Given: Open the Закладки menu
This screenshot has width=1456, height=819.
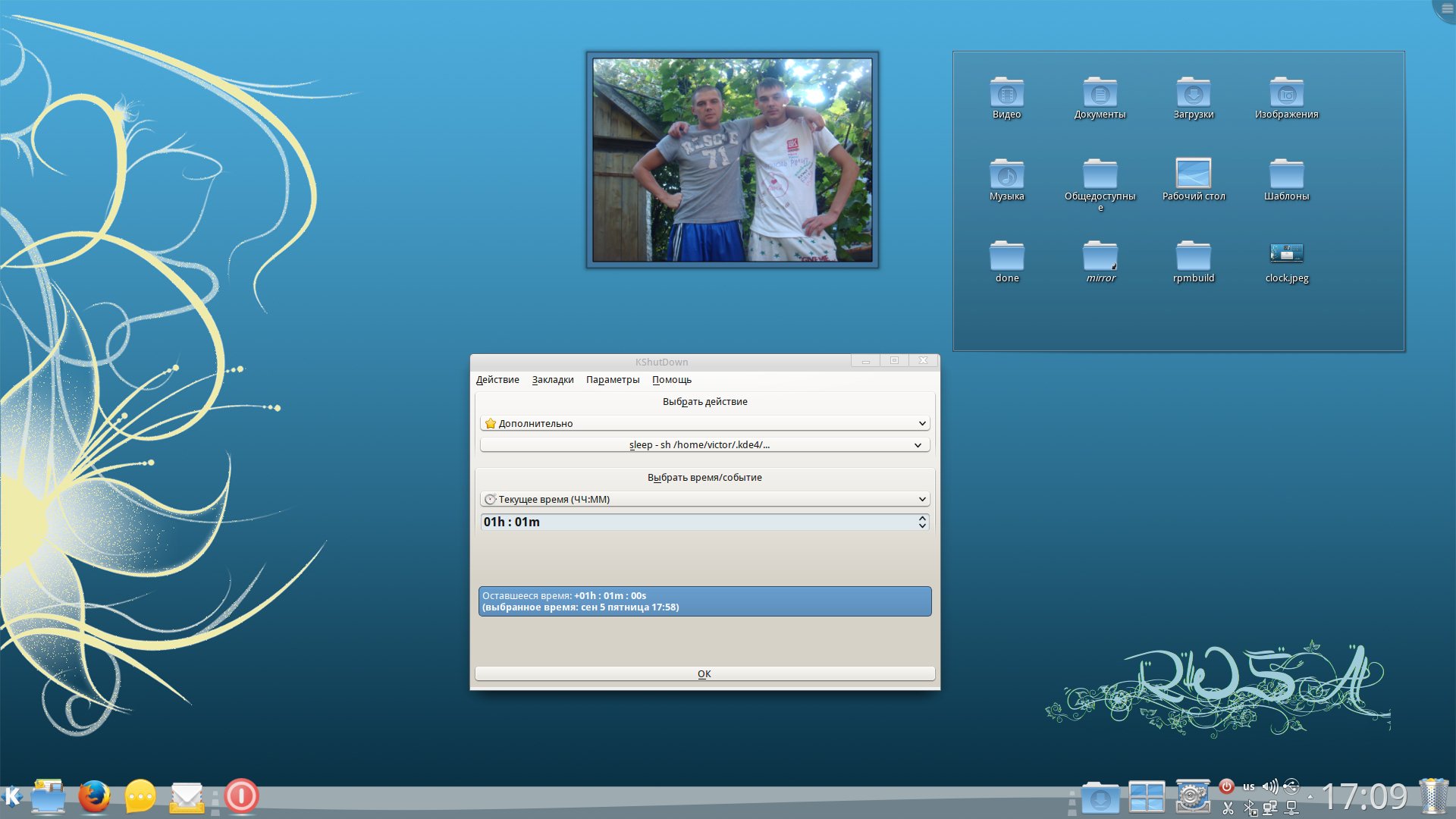Looking at the screenshot, I should coord(552,380).
